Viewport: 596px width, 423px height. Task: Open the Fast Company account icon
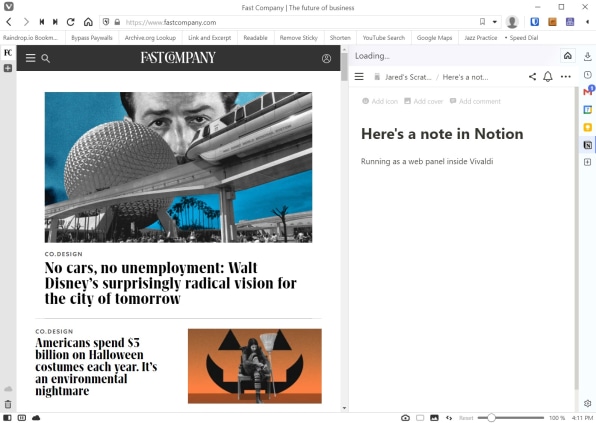(326, 58)
